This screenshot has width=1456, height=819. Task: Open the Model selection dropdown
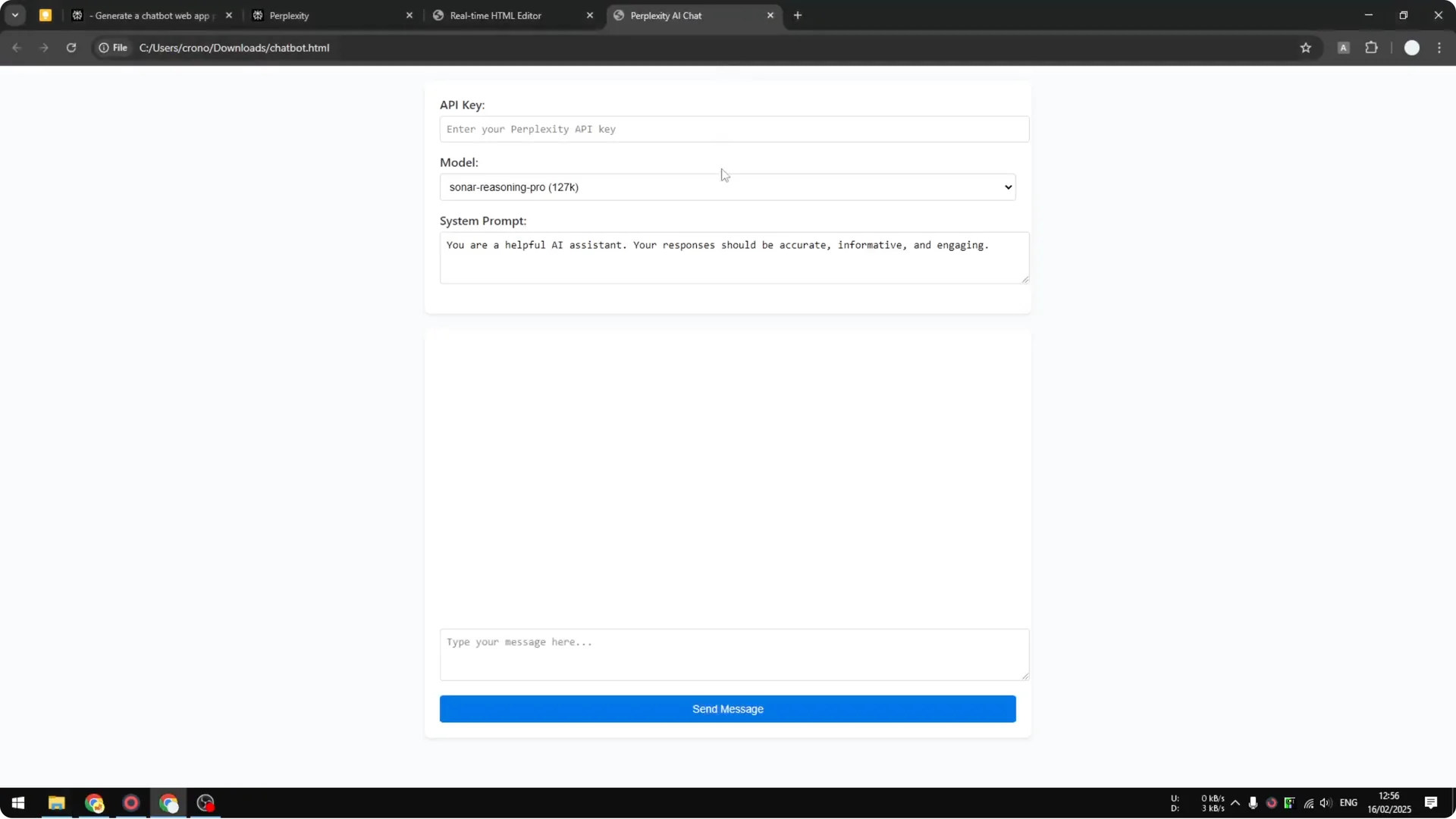click(727, 187)
